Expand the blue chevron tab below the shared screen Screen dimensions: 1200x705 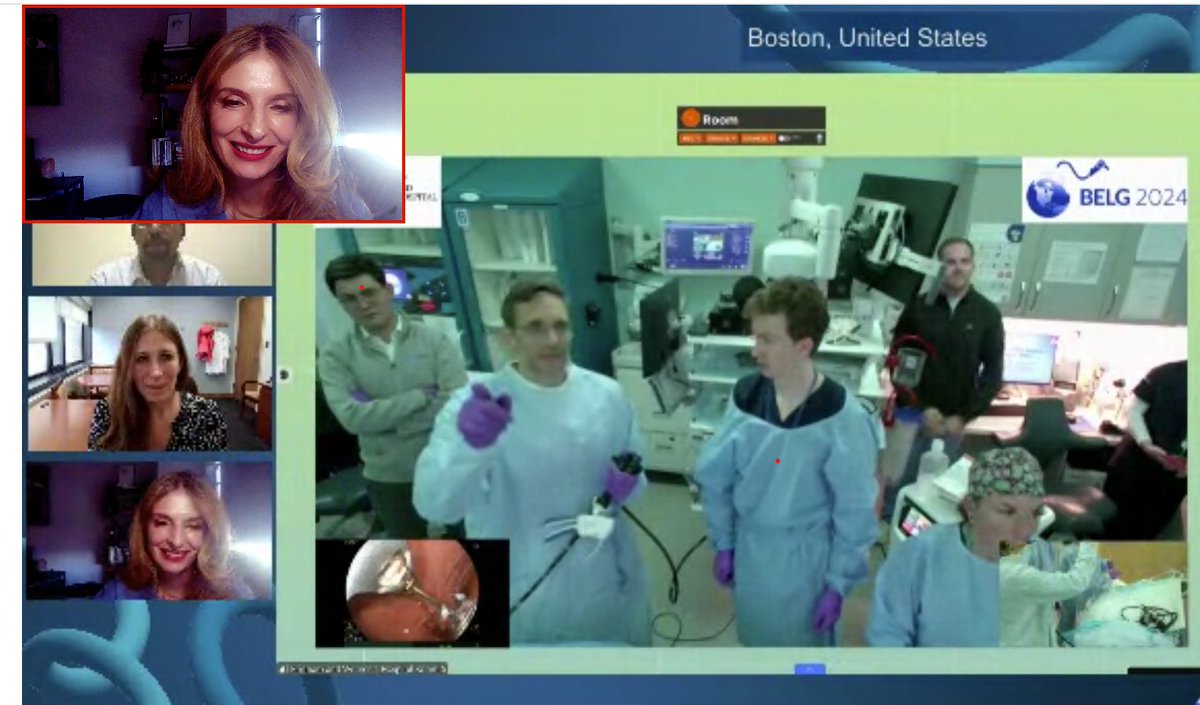coord(809,669)
